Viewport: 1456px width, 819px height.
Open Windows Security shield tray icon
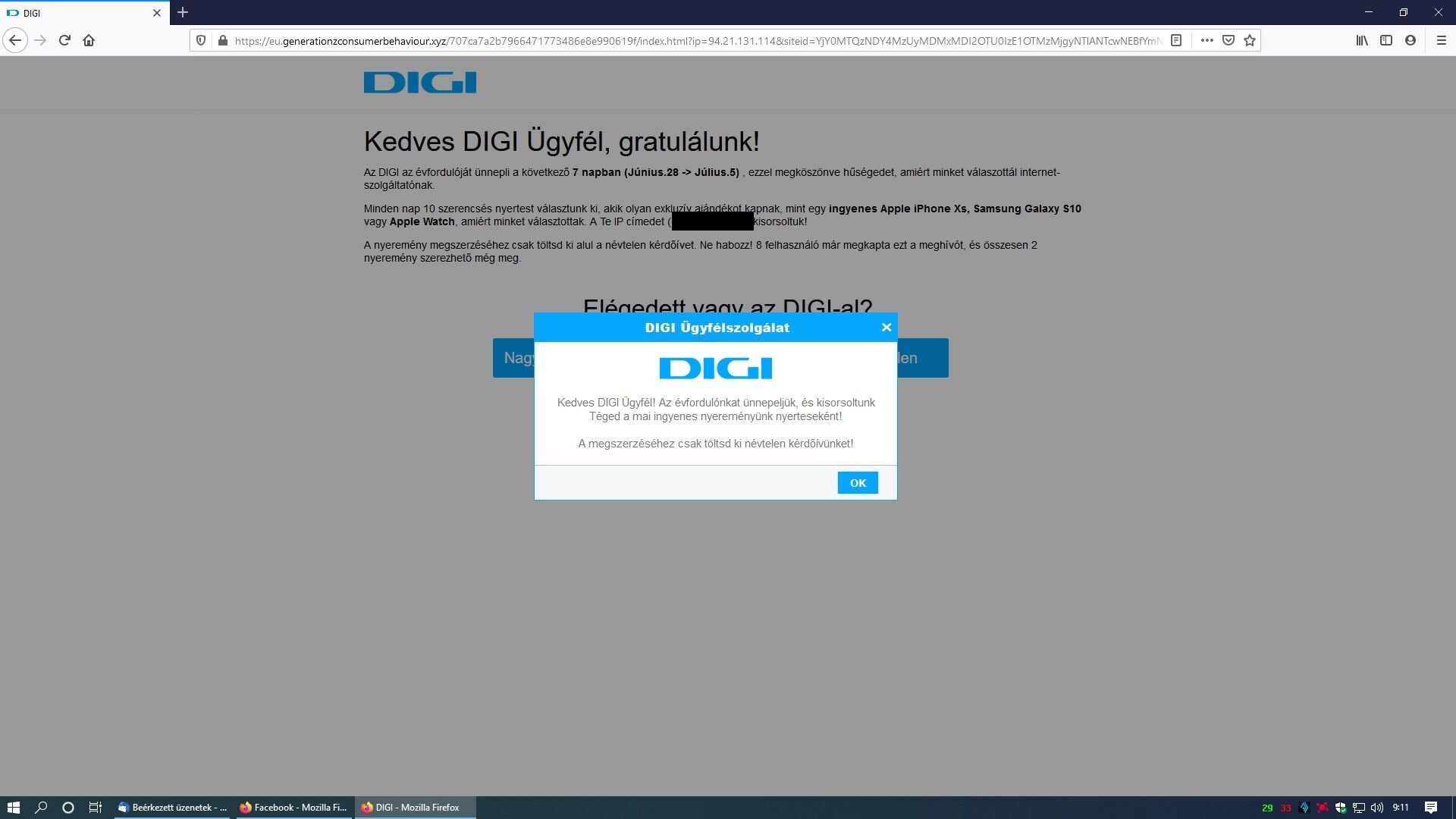(x=1341, y=808)
